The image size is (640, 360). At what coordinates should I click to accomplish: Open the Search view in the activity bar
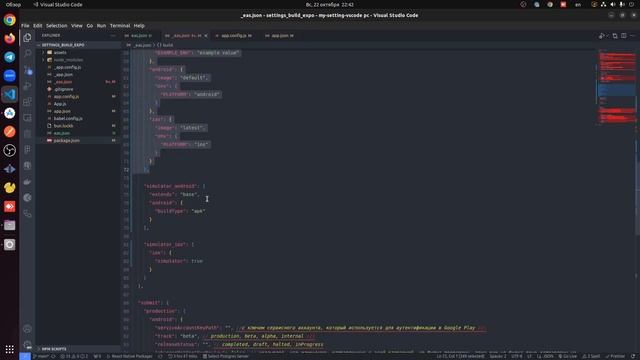(27, 53)
